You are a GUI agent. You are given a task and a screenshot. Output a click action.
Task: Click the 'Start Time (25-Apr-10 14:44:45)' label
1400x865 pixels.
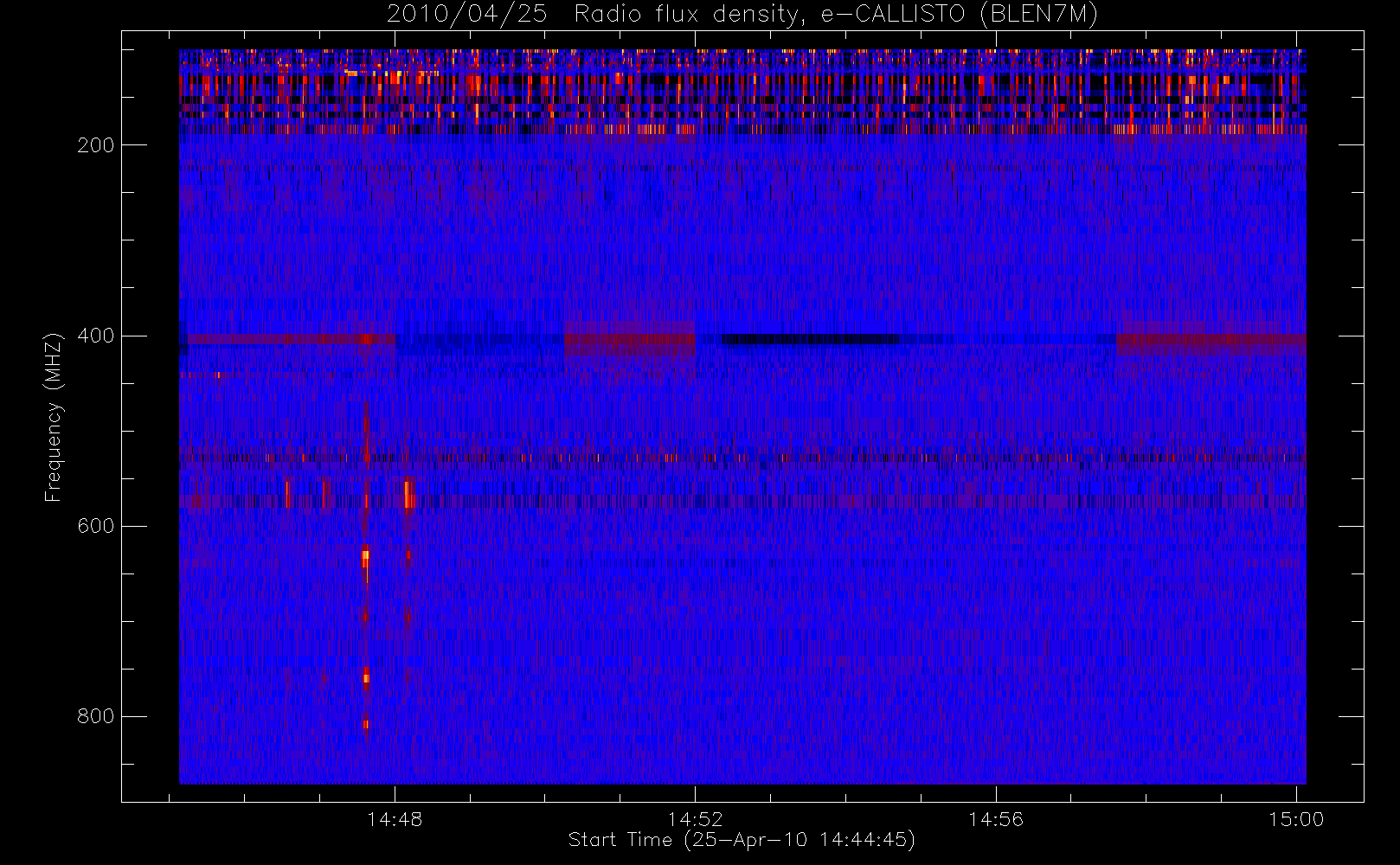pos(742,840)
